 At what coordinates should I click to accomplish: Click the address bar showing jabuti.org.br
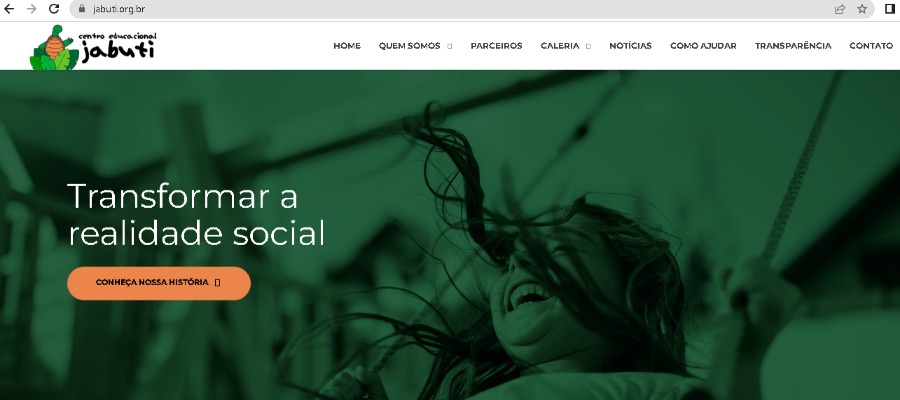[x=453, y=9]
